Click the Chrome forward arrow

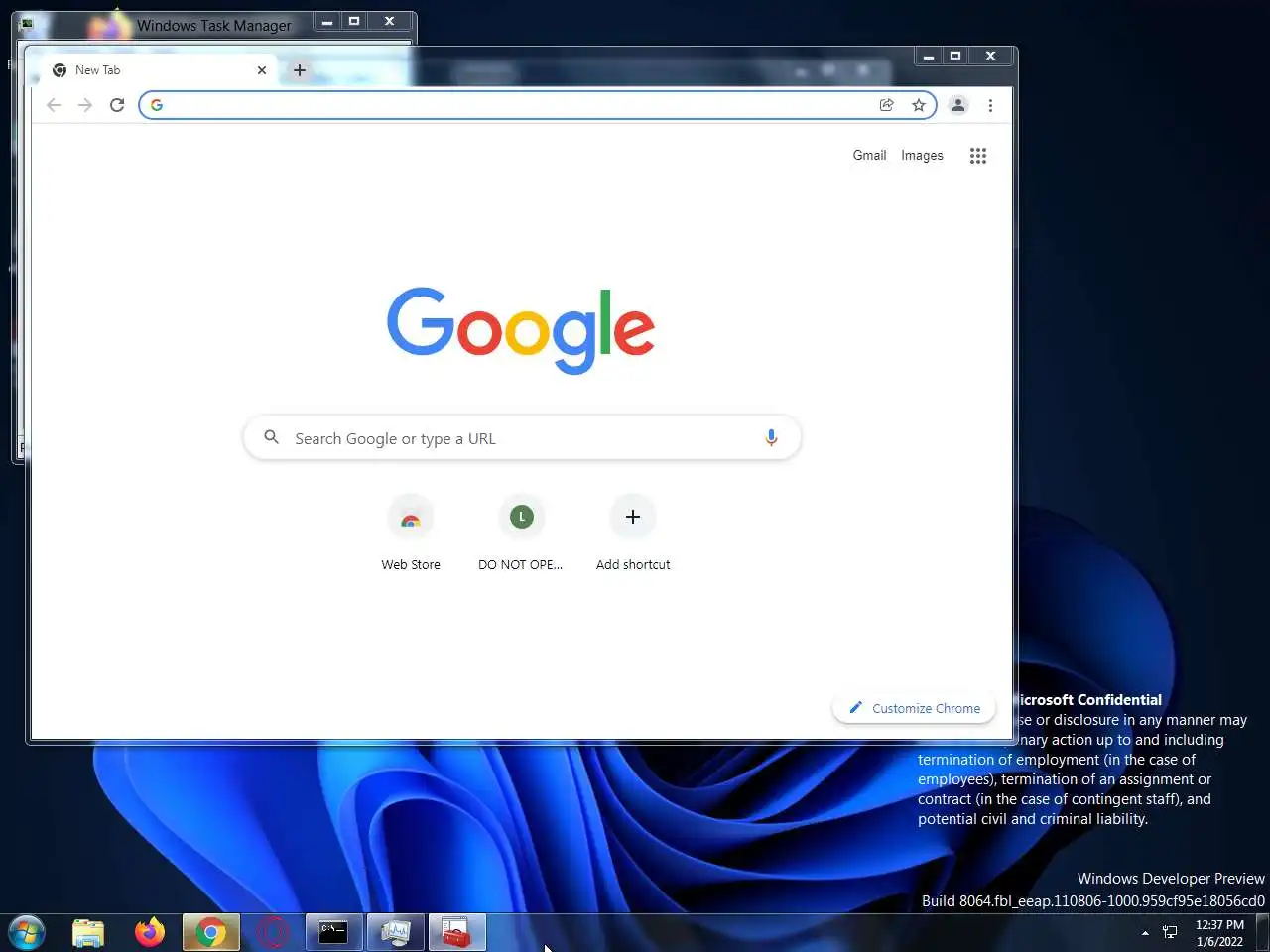click(x=85, y=105)
